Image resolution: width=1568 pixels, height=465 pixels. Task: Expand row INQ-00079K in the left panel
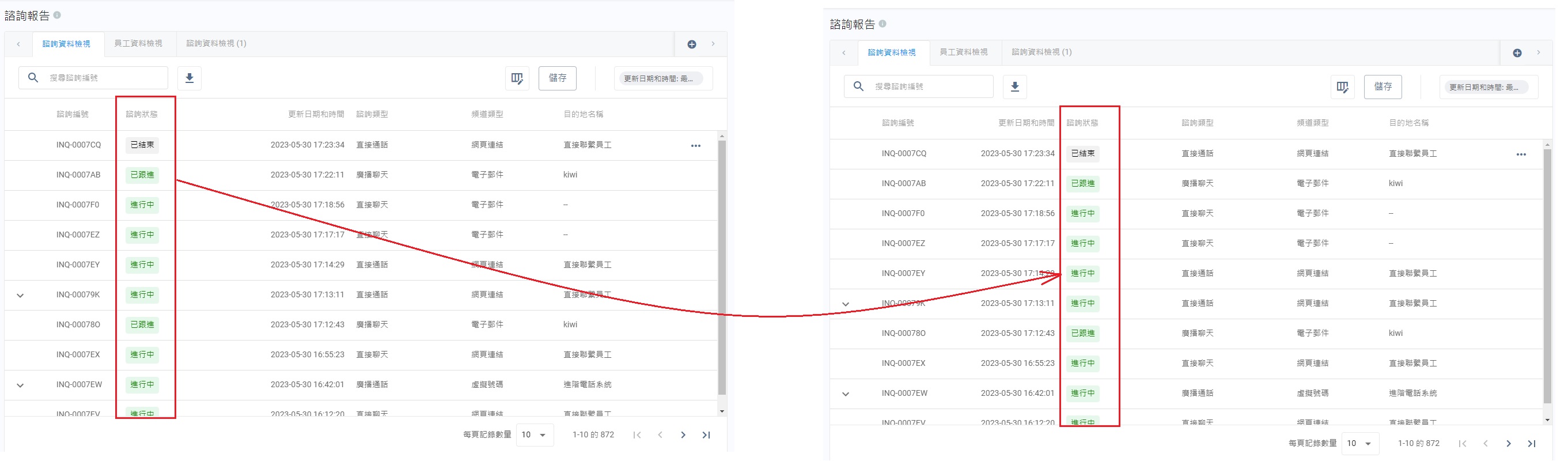pyautogui.click(x=20, y=296)
